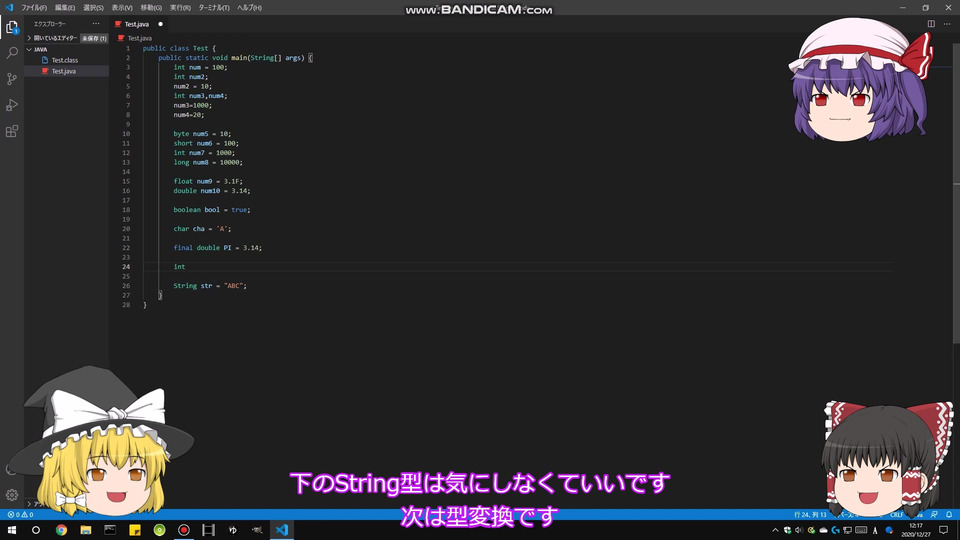The height and width of the screenshot is (540, 960).
Task: Click the Bandicam record icon on taskbar
Action: 184,530
